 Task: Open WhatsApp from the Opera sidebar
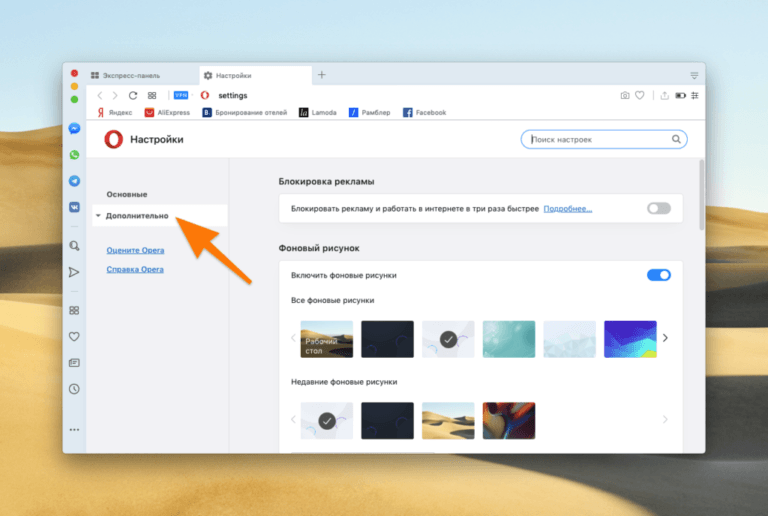point(74,155)
